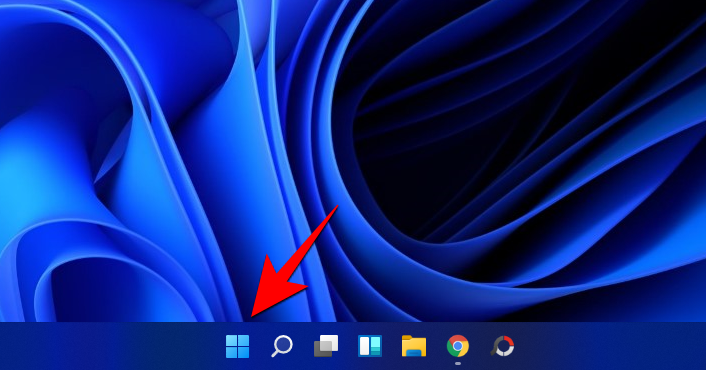Screen dimensions: 706x370
Task: Open taskbar Search magnifier
Action: tap(282, 346)
